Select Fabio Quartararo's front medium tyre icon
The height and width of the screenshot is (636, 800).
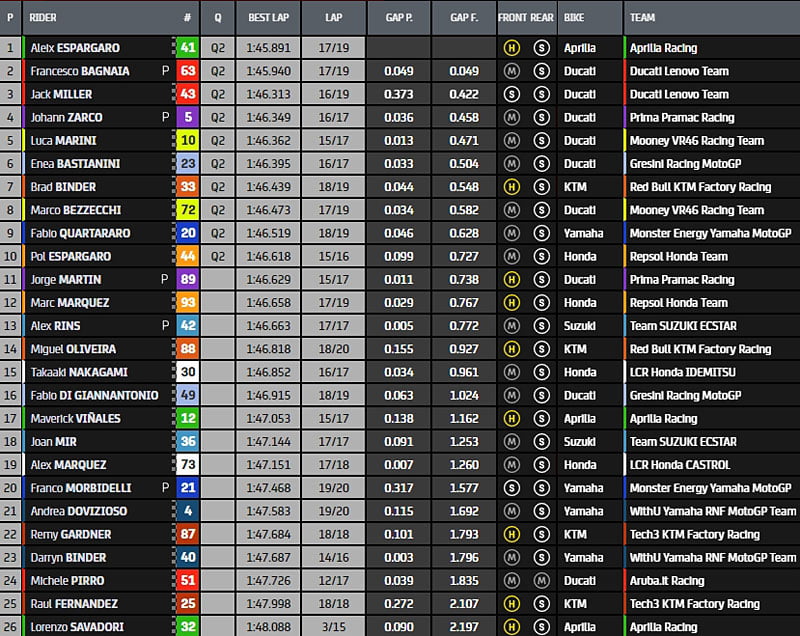tap(511, 233)
